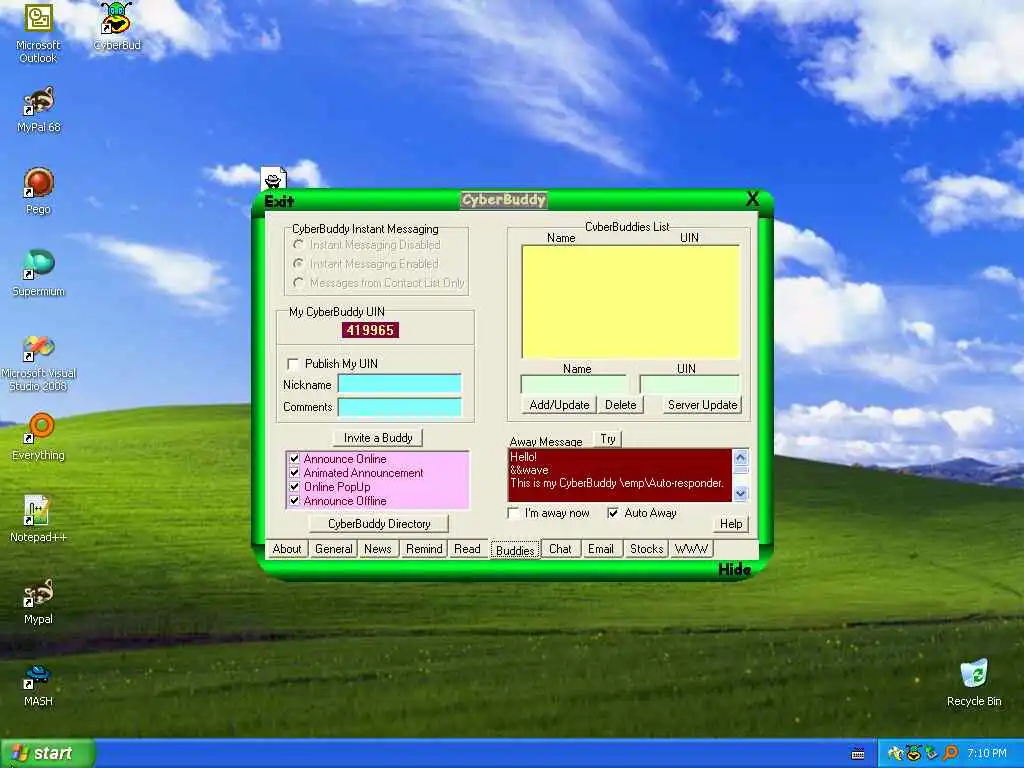Click the Safely Remove Hardware tray icon
The image size is (1024, 768).
(932, 753)
